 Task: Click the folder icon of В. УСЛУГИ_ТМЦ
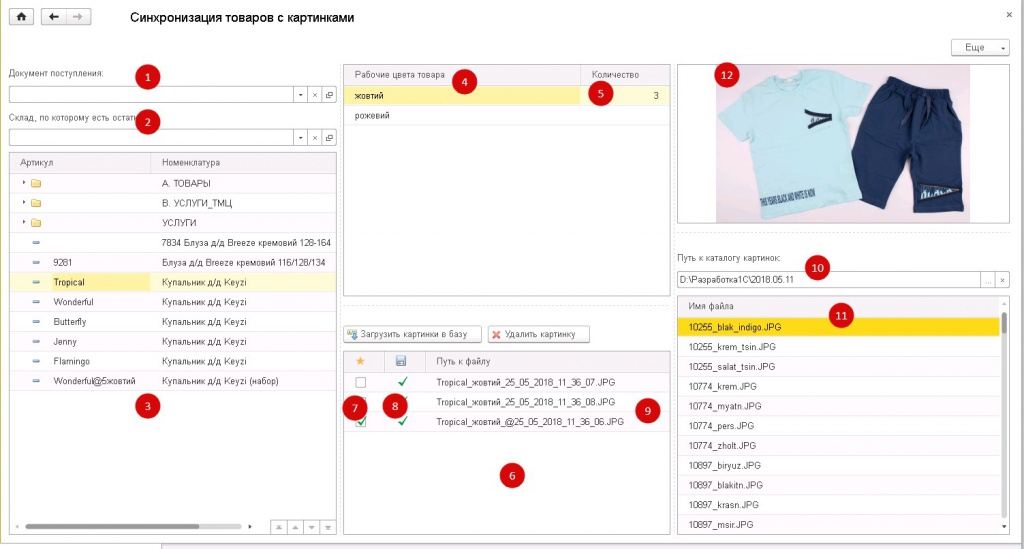tap(36, 203)
